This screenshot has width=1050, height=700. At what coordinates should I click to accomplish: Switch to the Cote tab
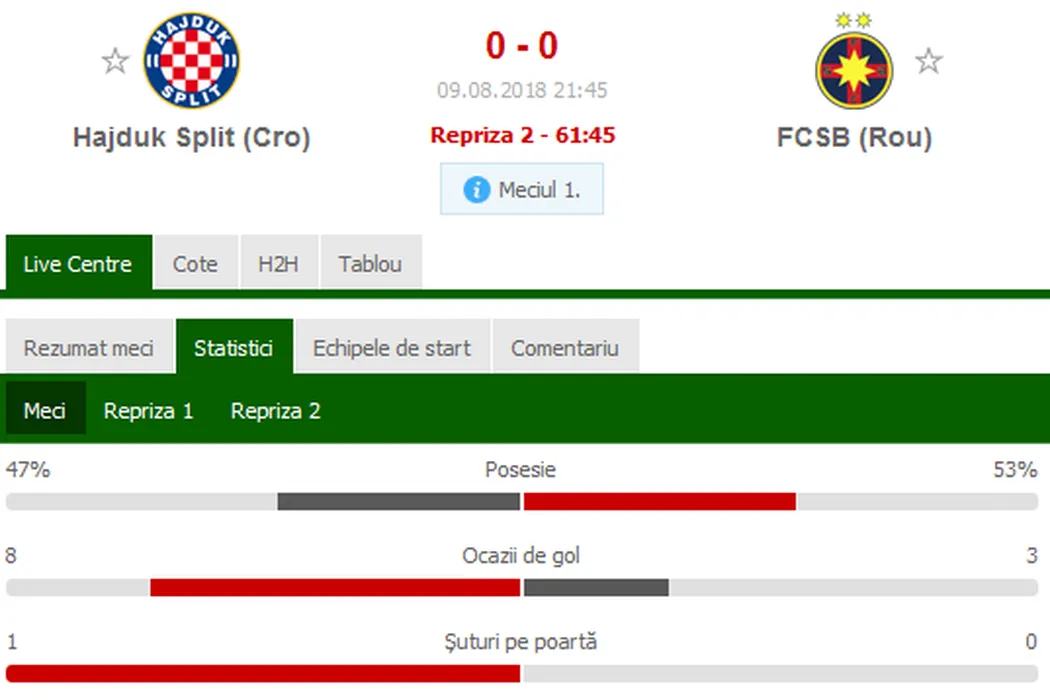coord(195,264)
